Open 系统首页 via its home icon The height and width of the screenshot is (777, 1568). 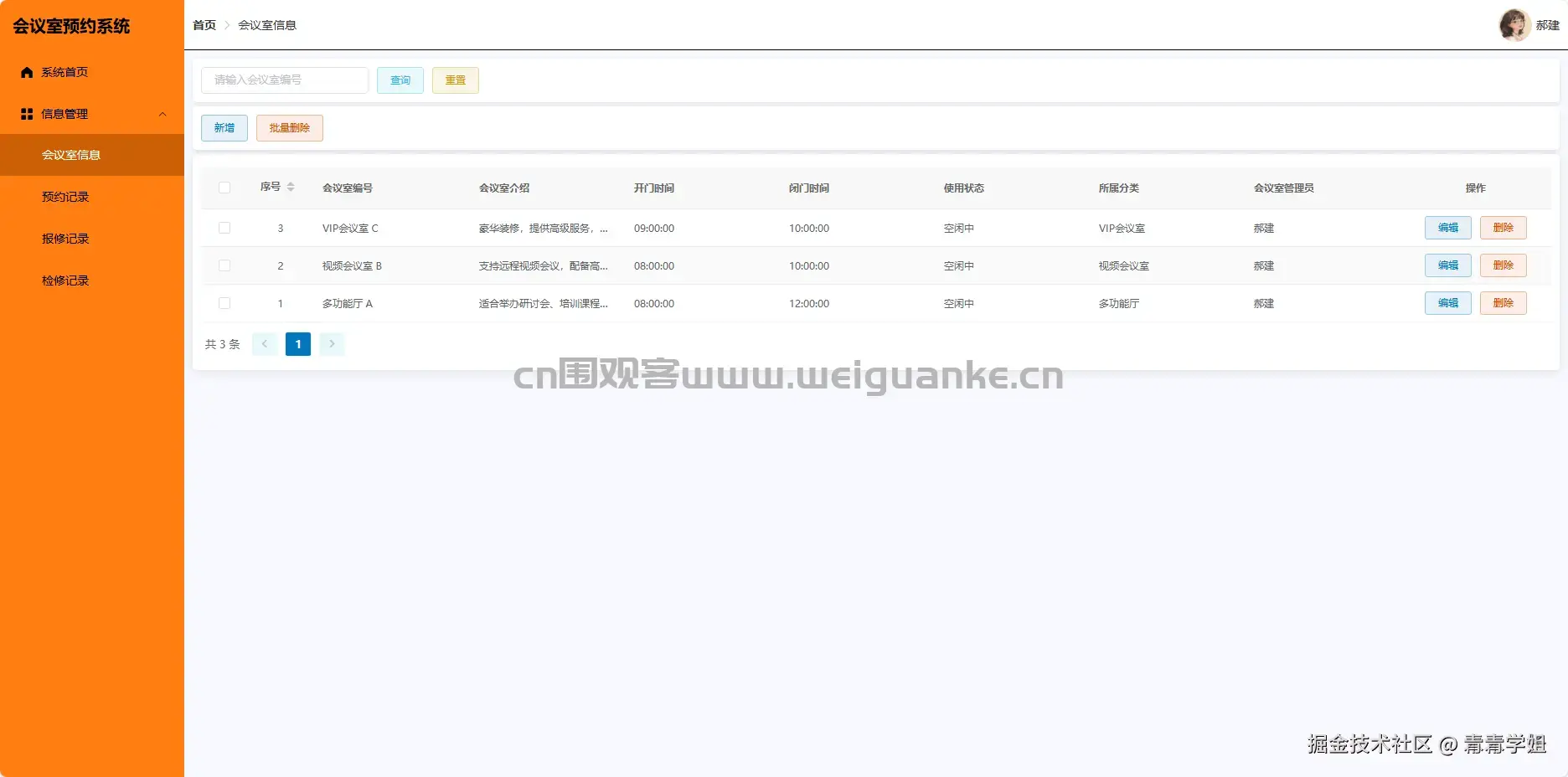[x=27, y=72]
